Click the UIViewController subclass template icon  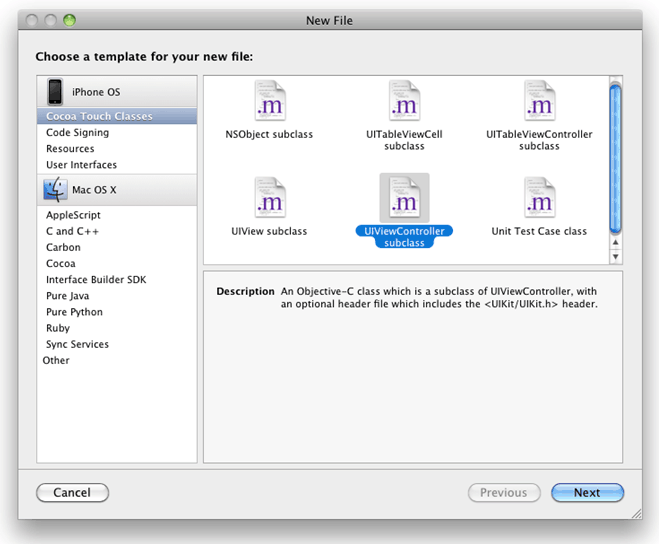tap(404, 198)
